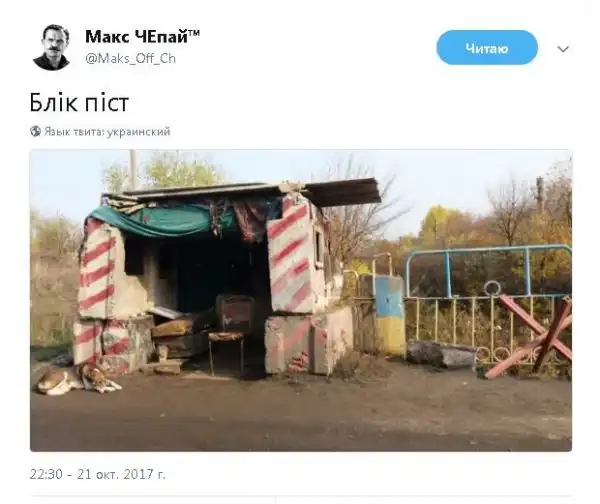Click the ™ symbol after ЧЕпай
Viewport: 600px width, 504px height.
point(194,33)
